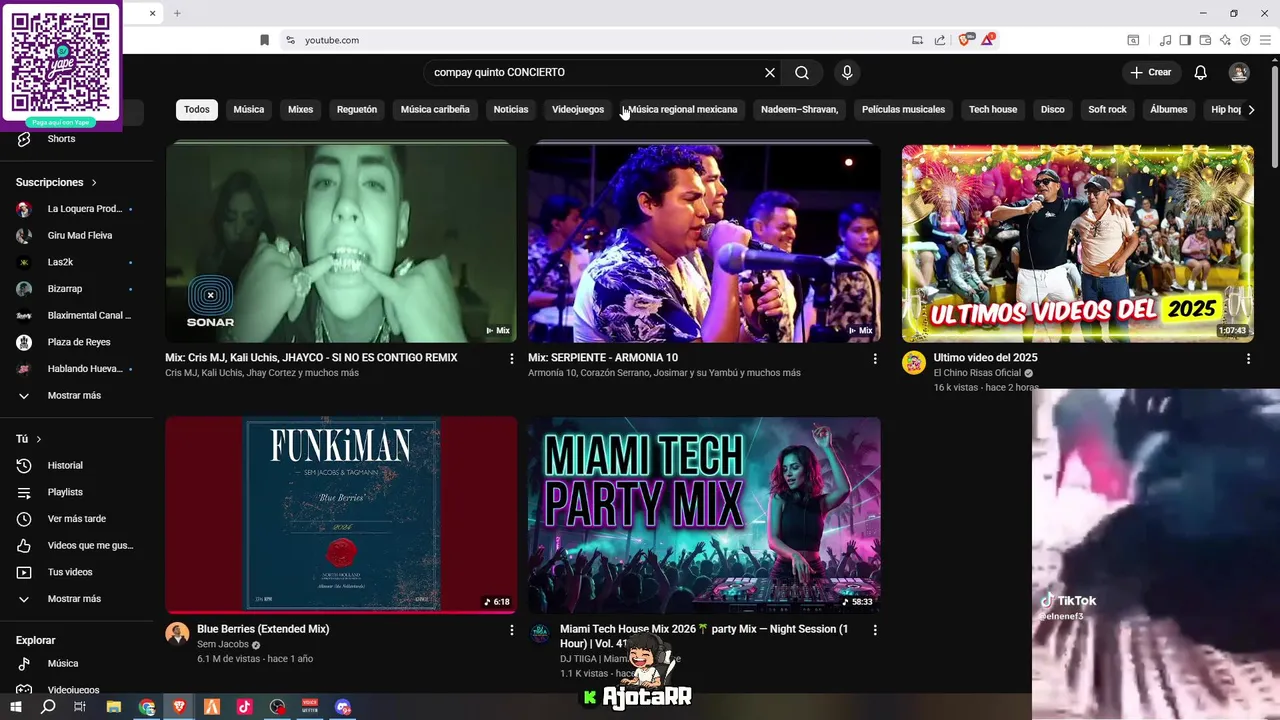Open Windows Start menu
1280x720 pixels.
(15, 706)
